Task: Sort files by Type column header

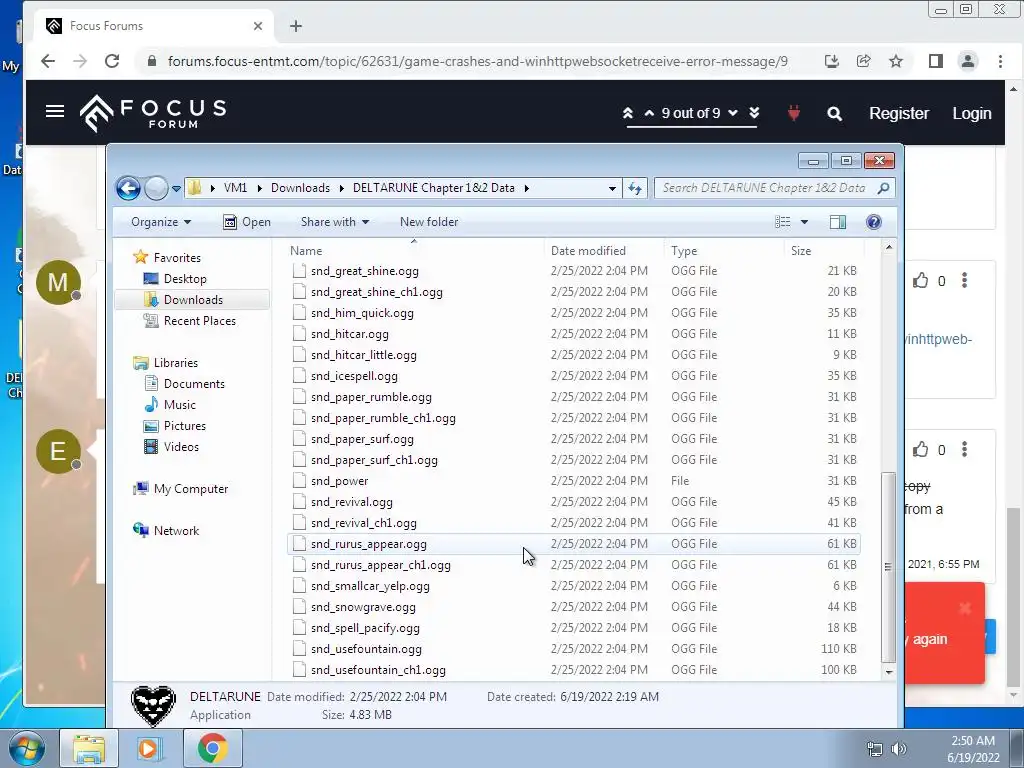Action: click(724, 251)
